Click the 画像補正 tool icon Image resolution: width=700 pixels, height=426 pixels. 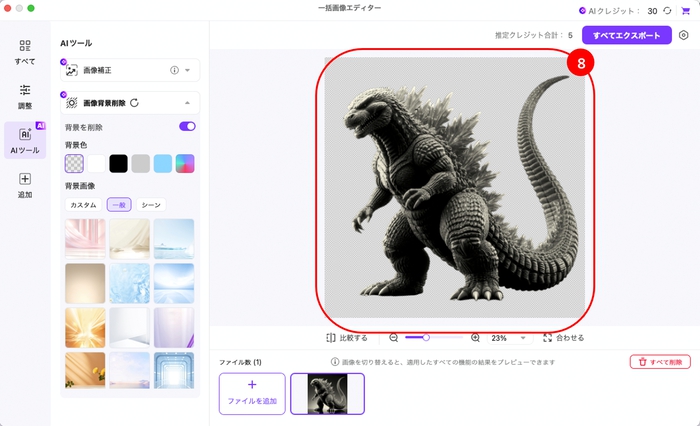[71, 70]
